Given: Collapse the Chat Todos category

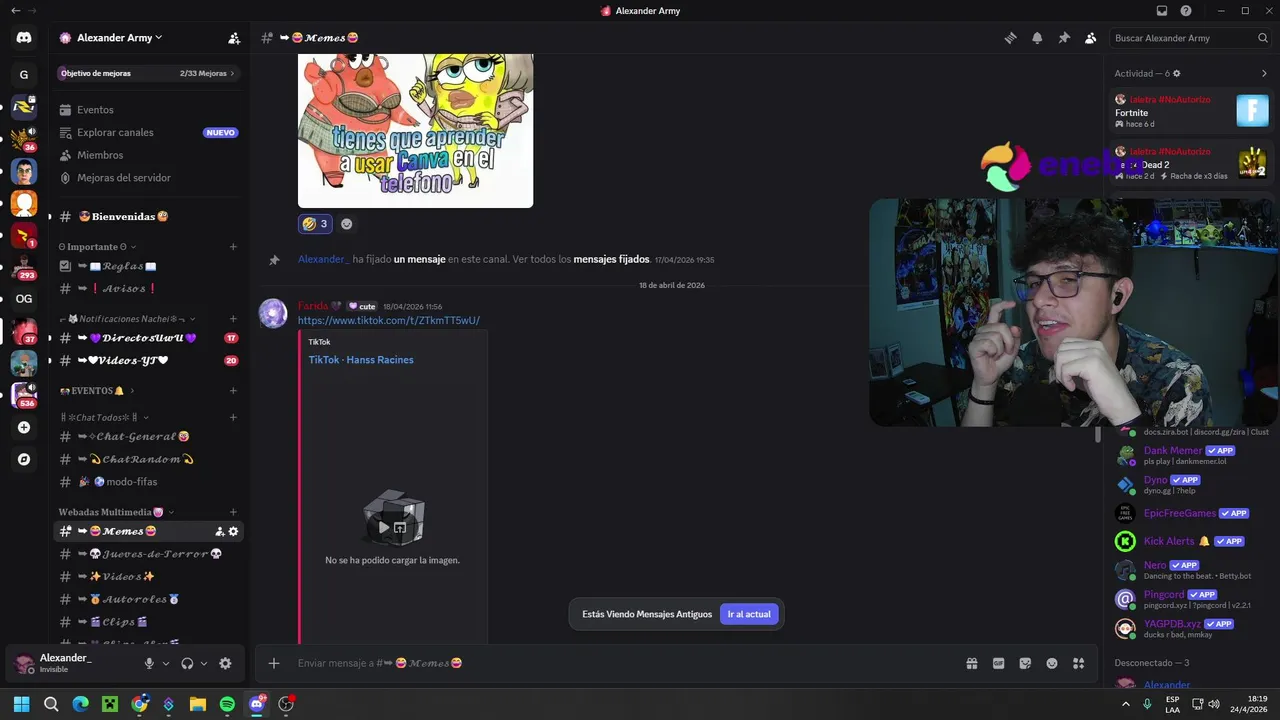Looking at the screenshot, I should (x=104, y=418).
